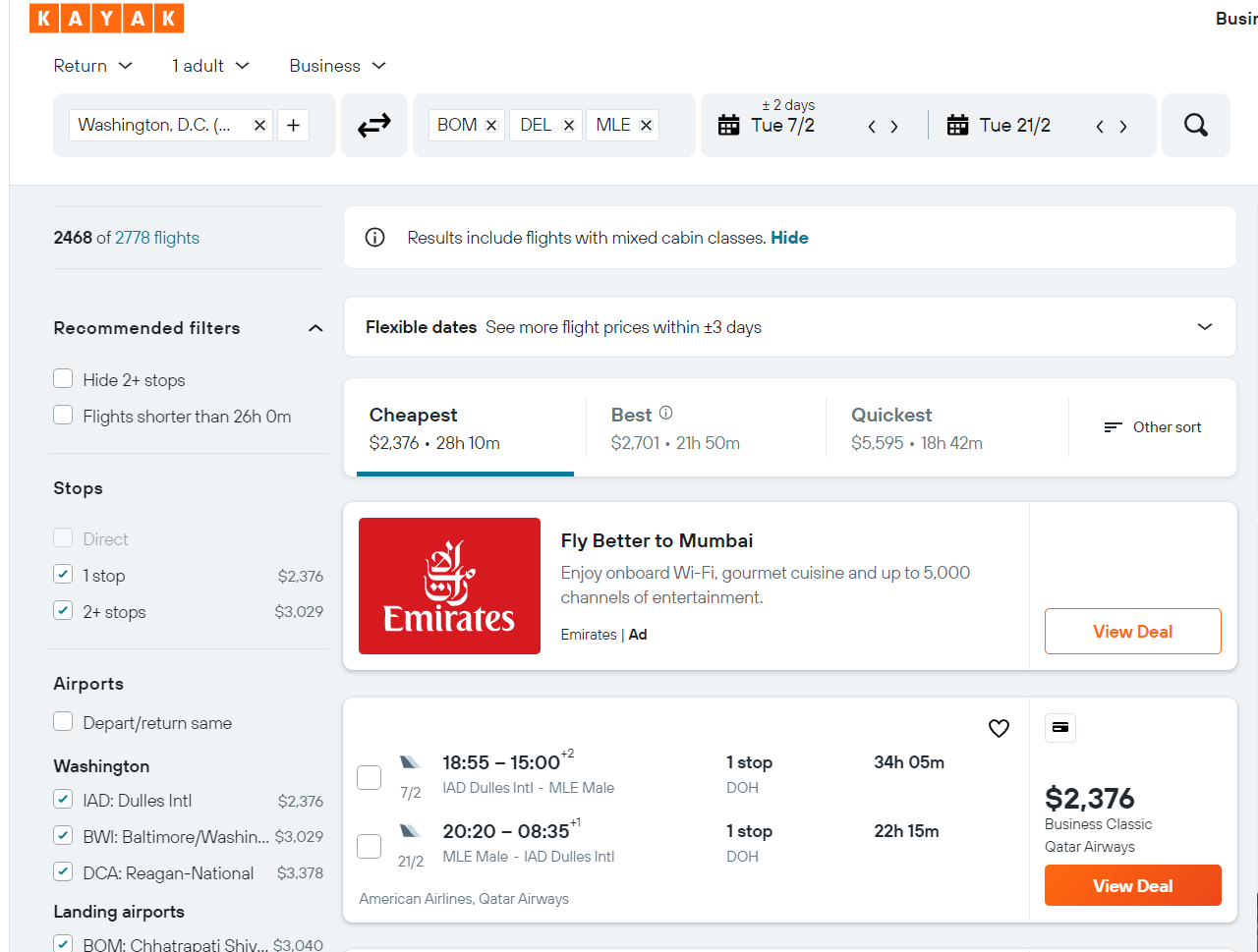The width and height of the screenshot is (1258, 952).
Task: Click the KAYAK logo
Action: [106, 18]
